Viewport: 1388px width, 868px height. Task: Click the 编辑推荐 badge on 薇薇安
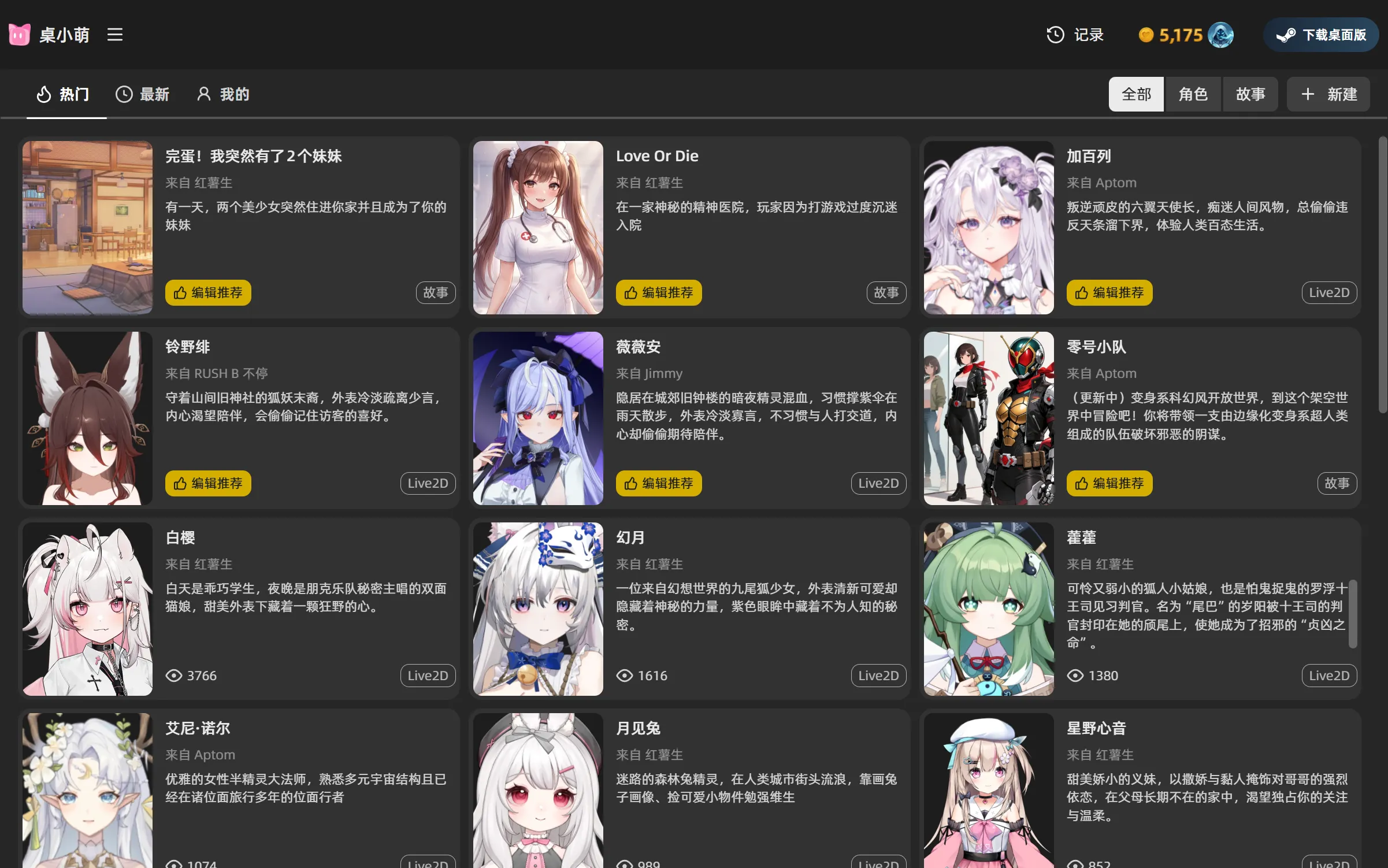(x=659, y=483)
